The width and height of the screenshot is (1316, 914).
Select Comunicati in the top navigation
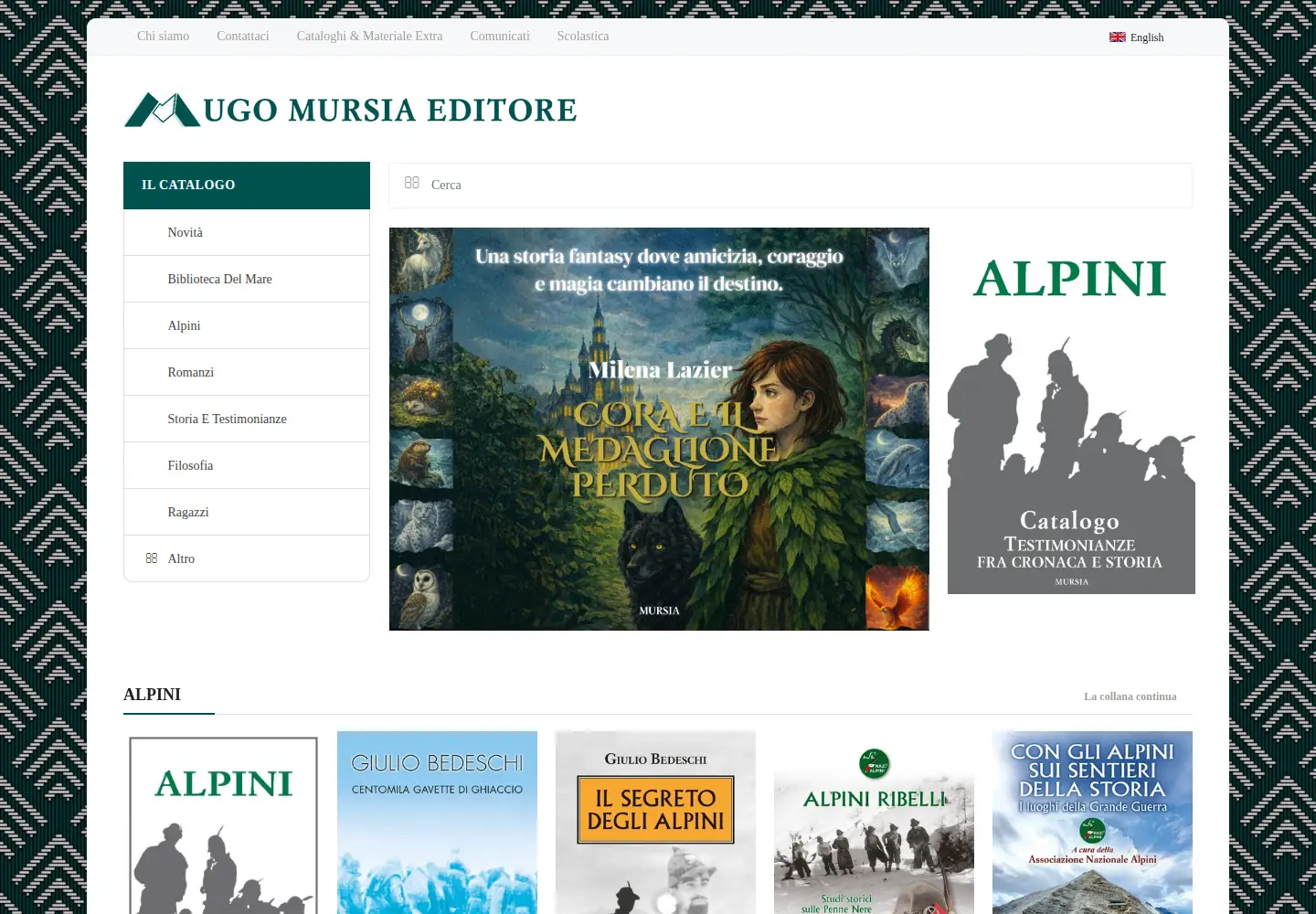[500, 37]
